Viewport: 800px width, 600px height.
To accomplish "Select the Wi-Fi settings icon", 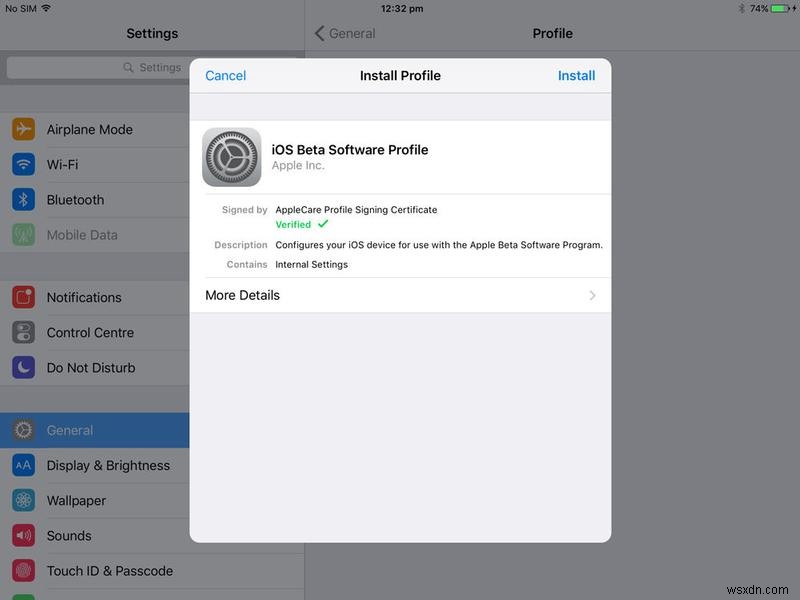I will 24,164.
